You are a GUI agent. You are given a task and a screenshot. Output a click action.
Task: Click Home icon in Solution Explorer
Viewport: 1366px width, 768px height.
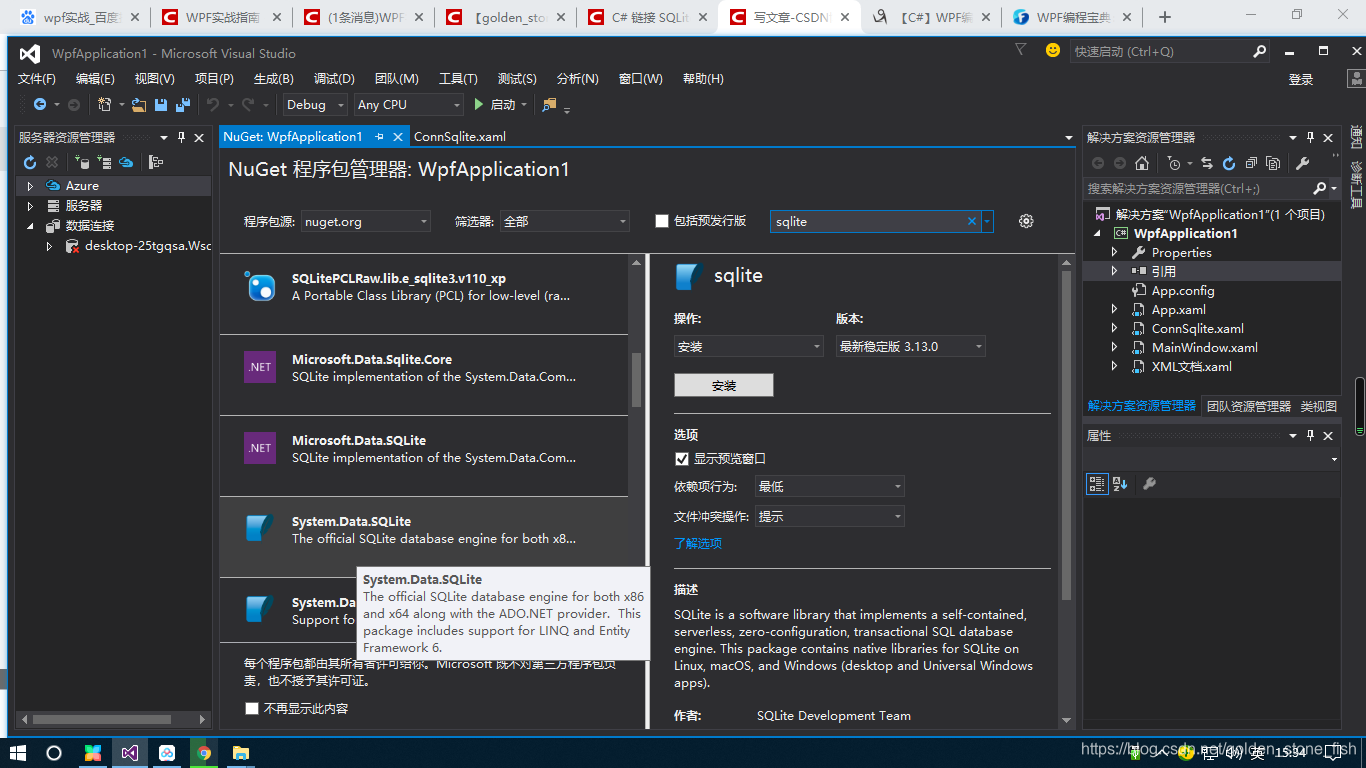1142,163
